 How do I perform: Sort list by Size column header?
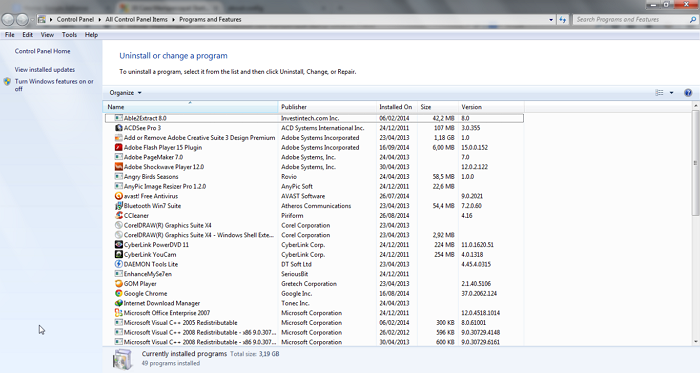coord(438,107)
